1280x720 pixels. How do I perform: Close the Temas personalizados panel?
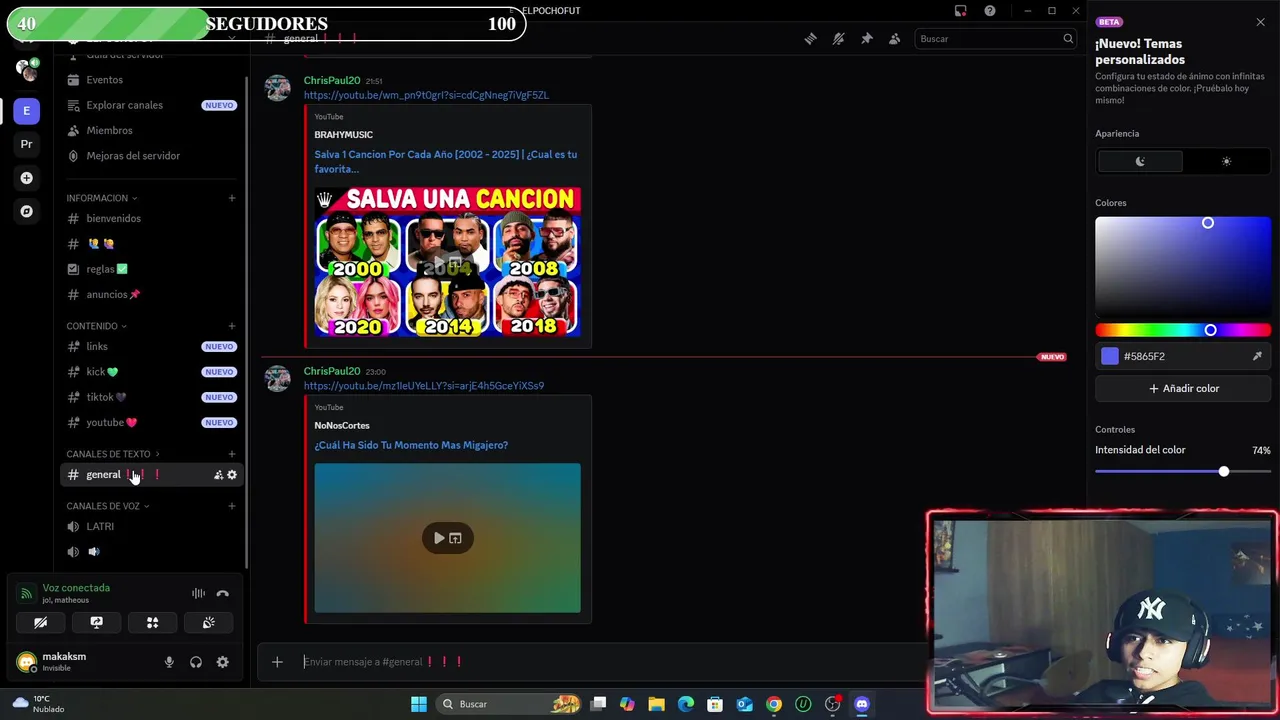[x=1260, y=22]
